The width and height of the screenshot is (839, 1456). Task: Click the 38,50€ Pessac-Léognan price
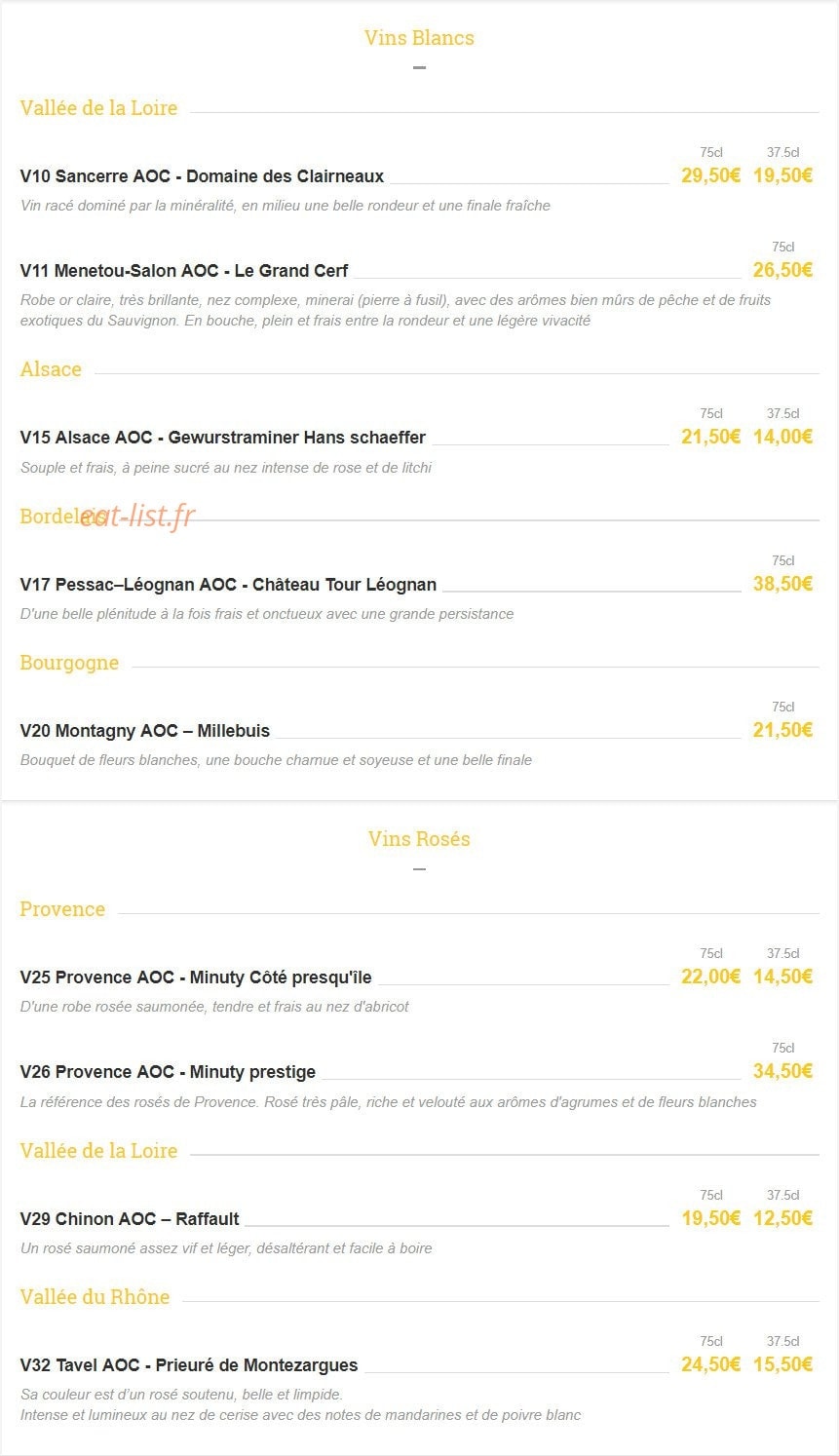782,584
